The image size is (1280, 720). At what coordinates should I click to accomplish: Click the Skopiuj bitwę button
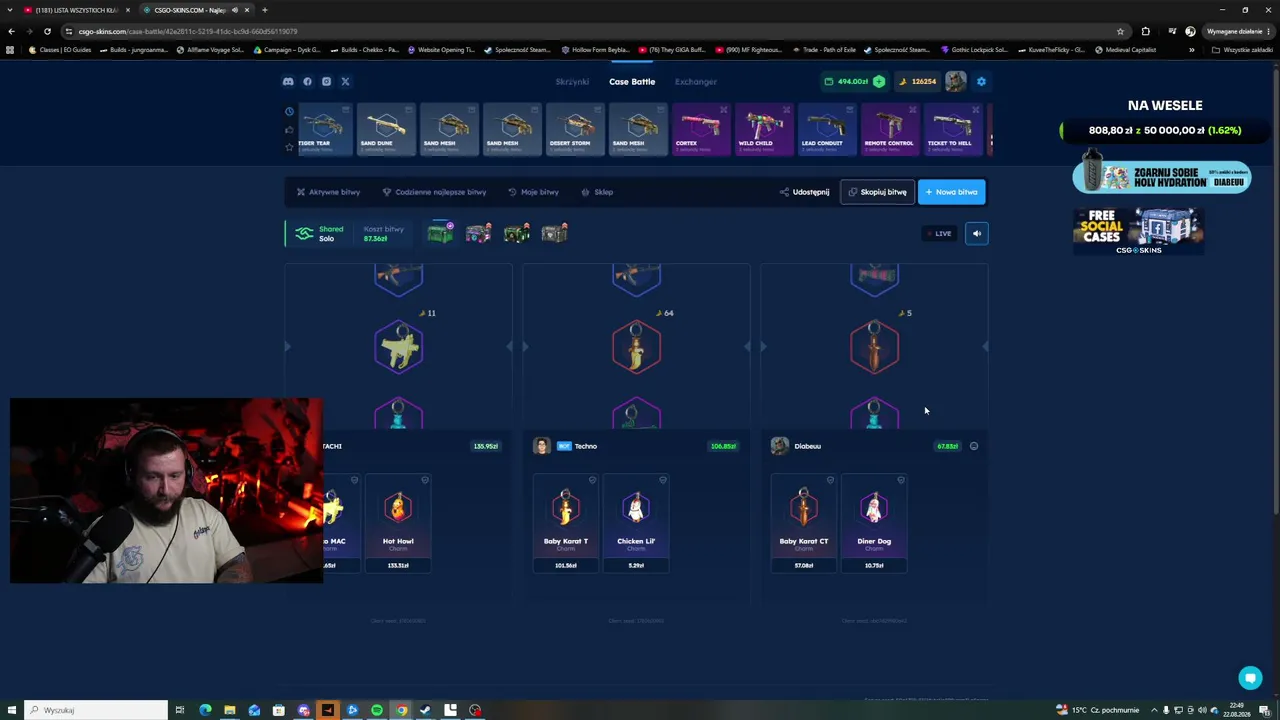coord(877,192)
